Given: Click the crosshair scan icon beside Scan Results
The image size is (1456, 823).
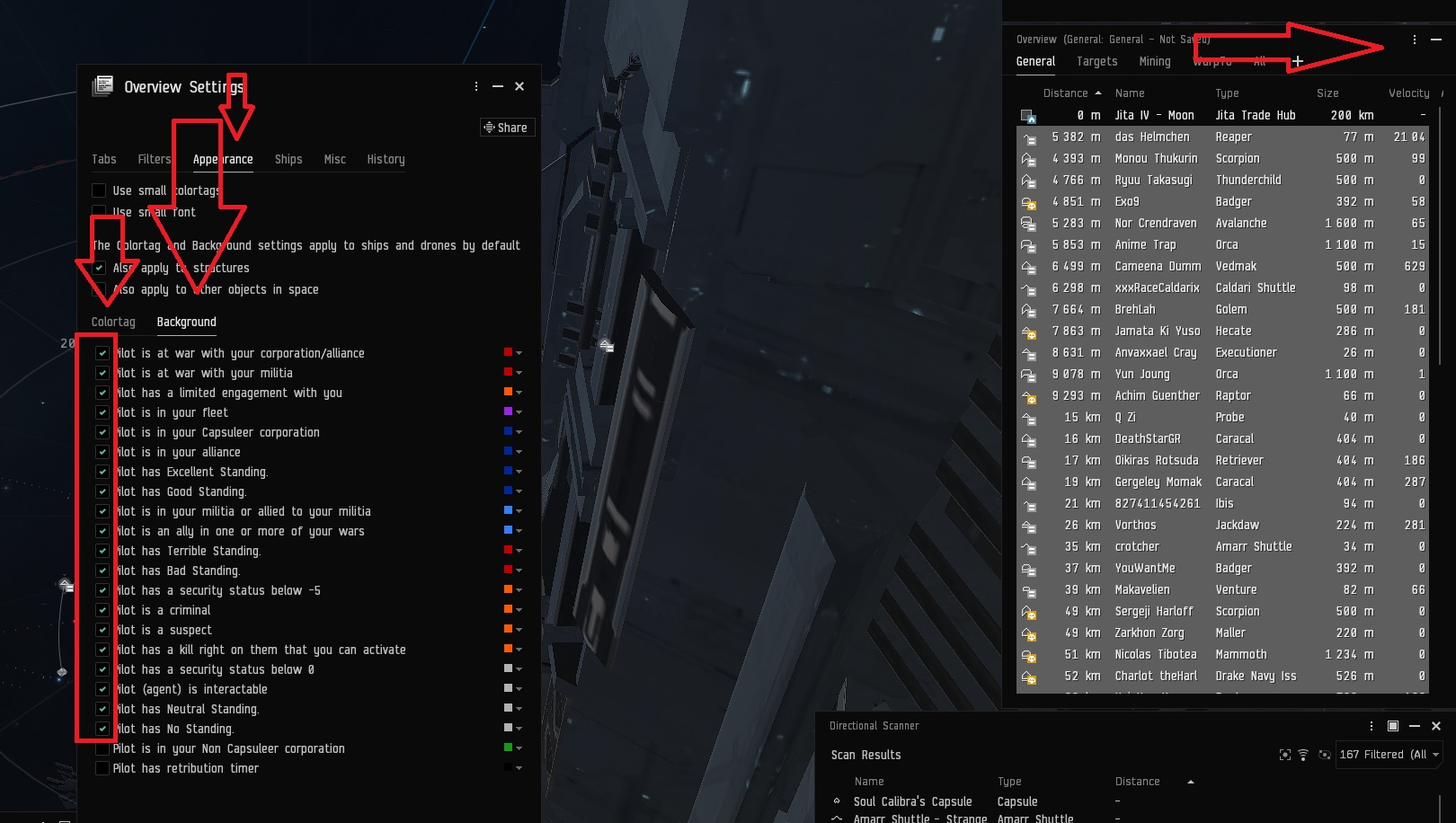Looking at the screenshot, I should pyautogui.click(x=1285, y=755).
